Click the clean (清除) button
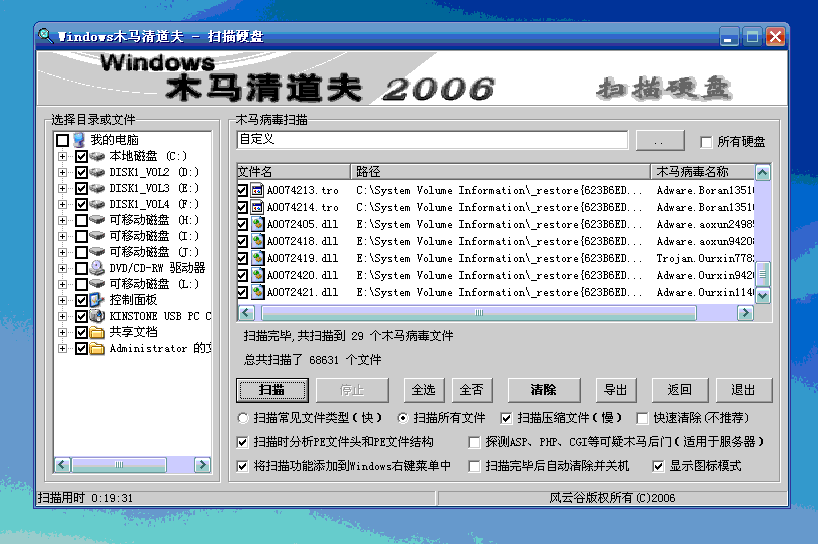818x544 pixels. coord(544,390)
